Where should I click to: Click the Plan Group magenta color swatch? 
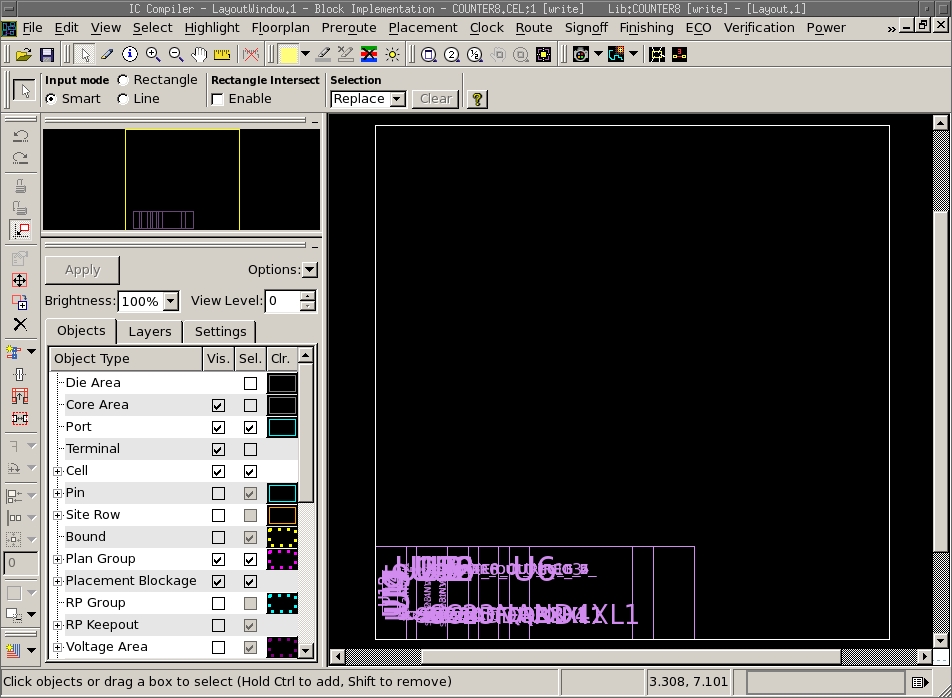click(x=281, y=559)
